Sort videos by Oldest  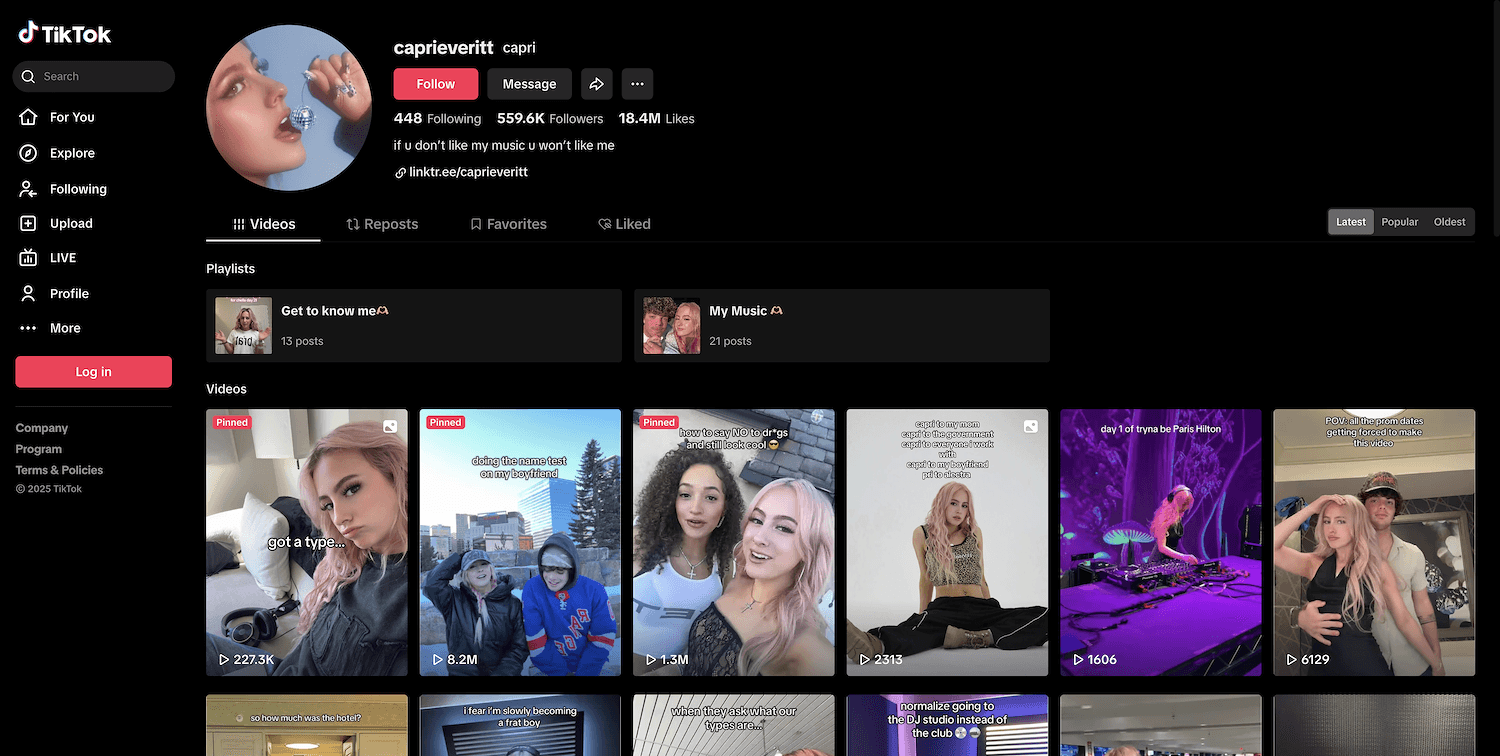(1449, 222)
